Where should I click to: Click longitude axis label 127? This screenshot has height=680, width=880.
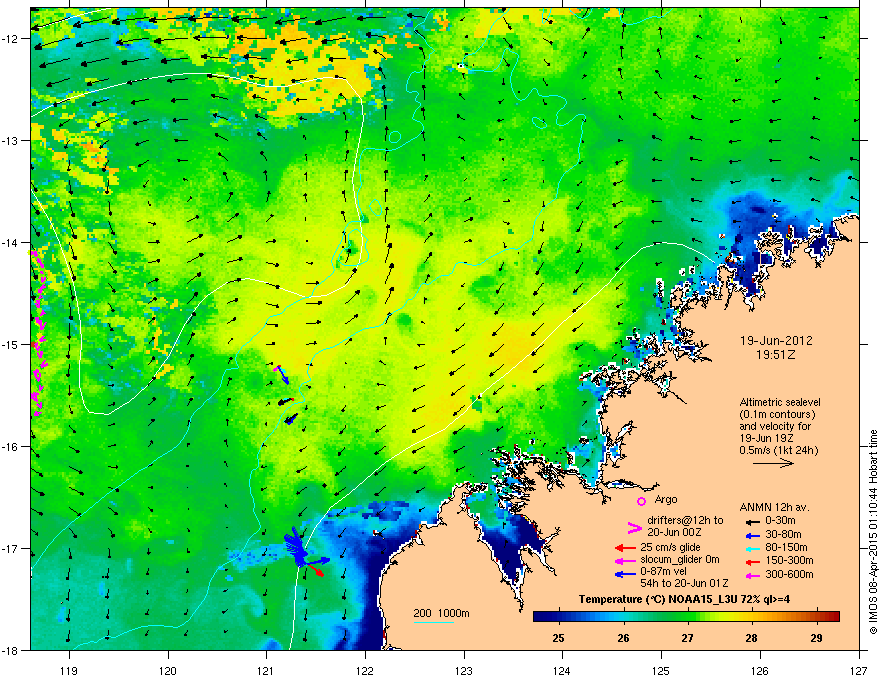(859, 670)
